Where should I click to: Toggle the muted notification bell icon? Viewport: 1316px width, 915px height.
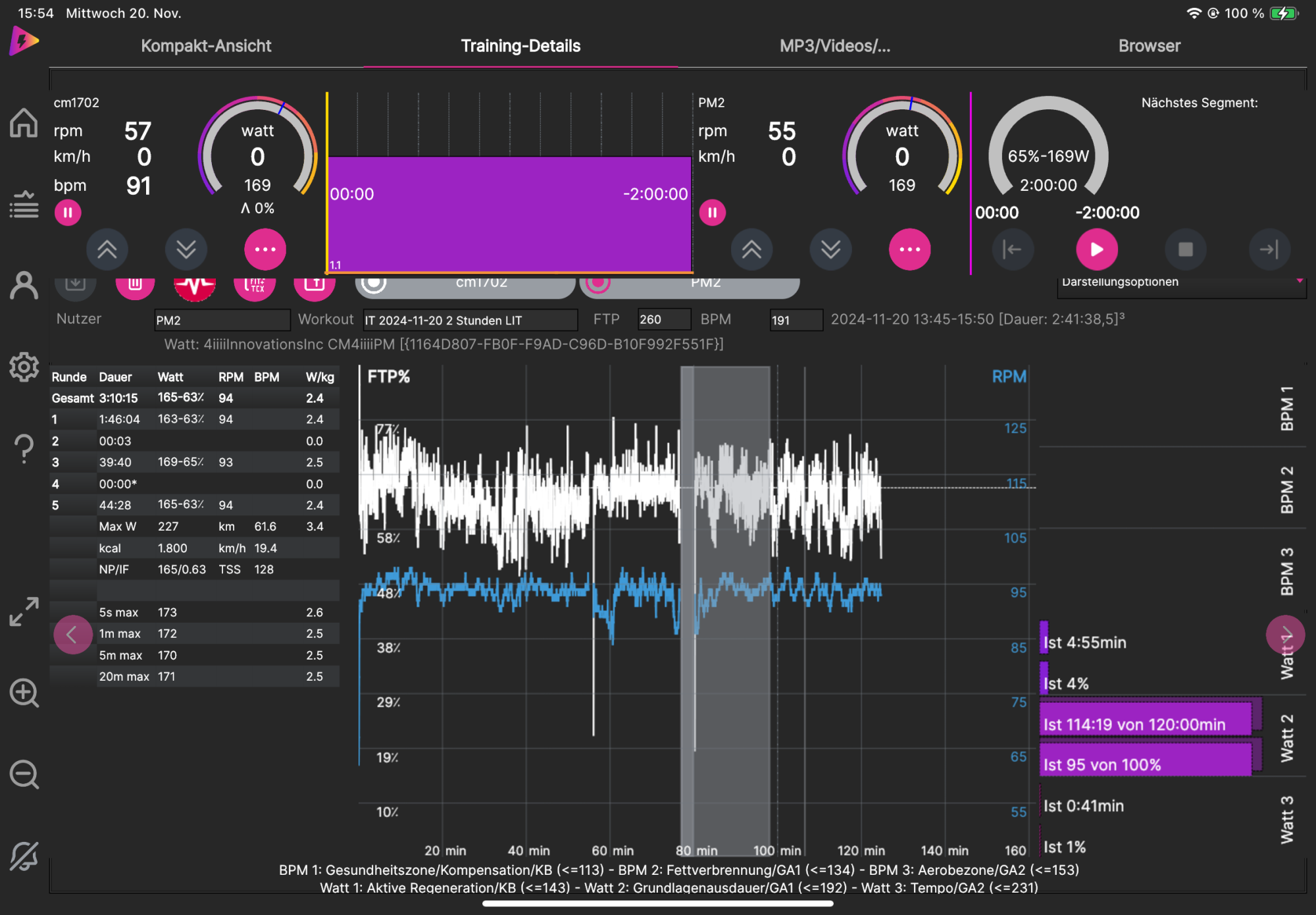24,856
